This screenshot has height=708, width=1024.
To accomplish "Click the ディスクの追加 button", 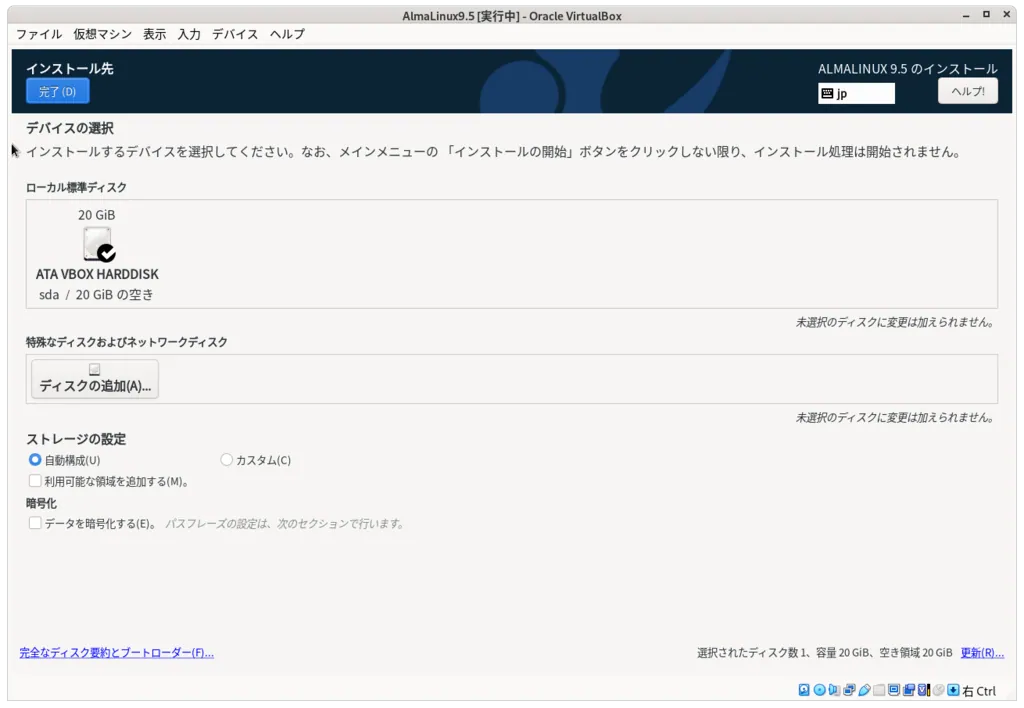I will coord(94,378).
